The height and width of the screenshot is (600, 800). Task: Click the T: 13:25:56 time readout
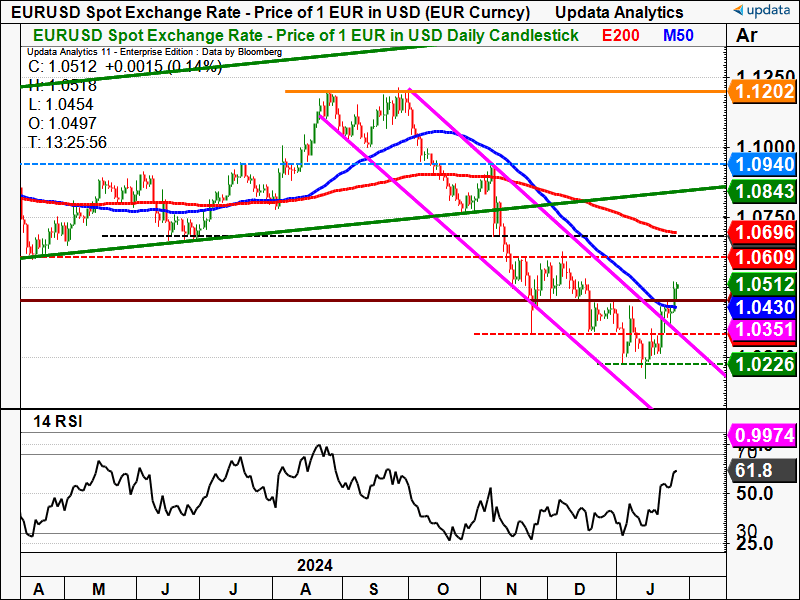[67, 142]
